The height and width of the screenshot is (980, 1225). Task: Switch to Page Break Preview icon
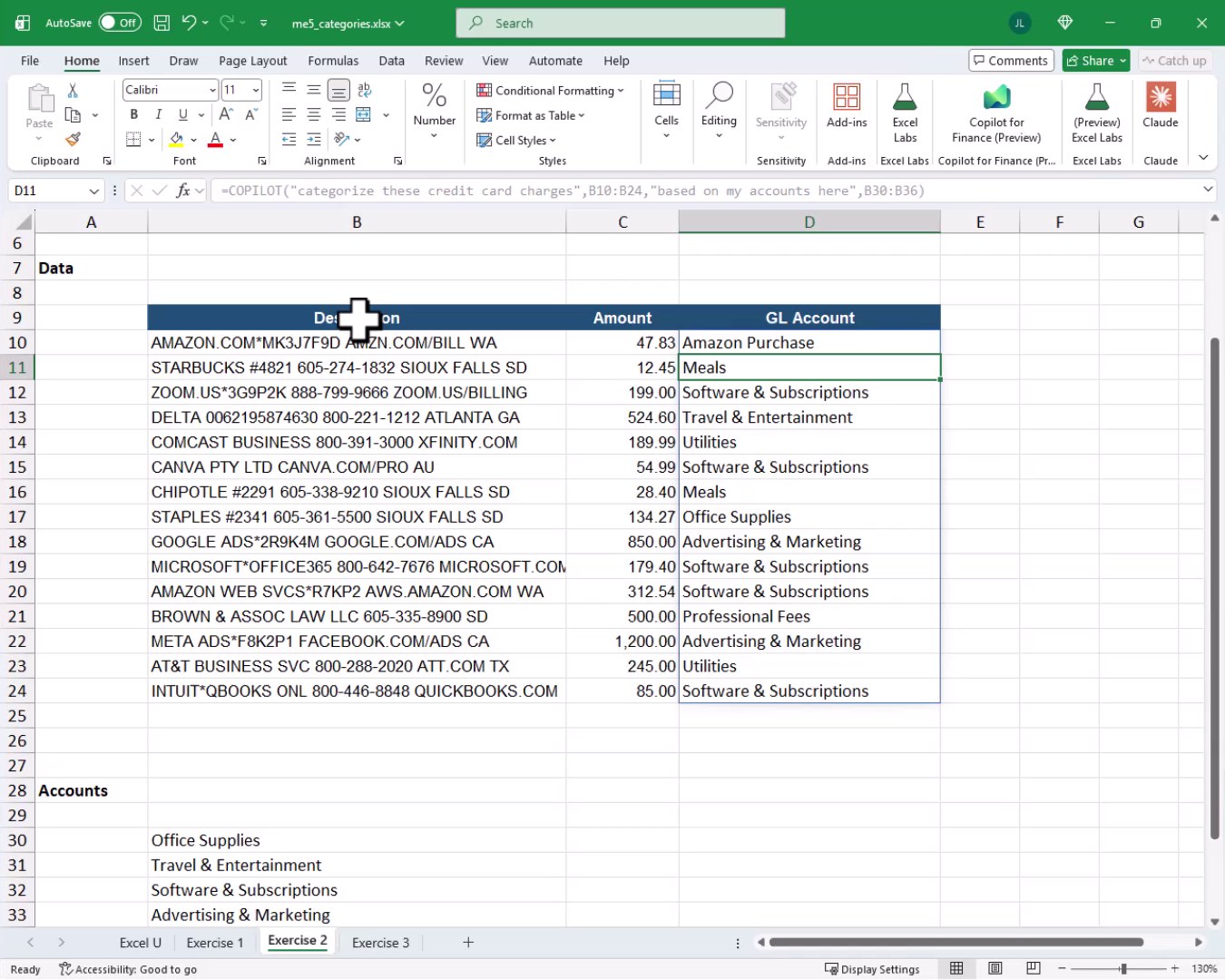point(1034,969)
